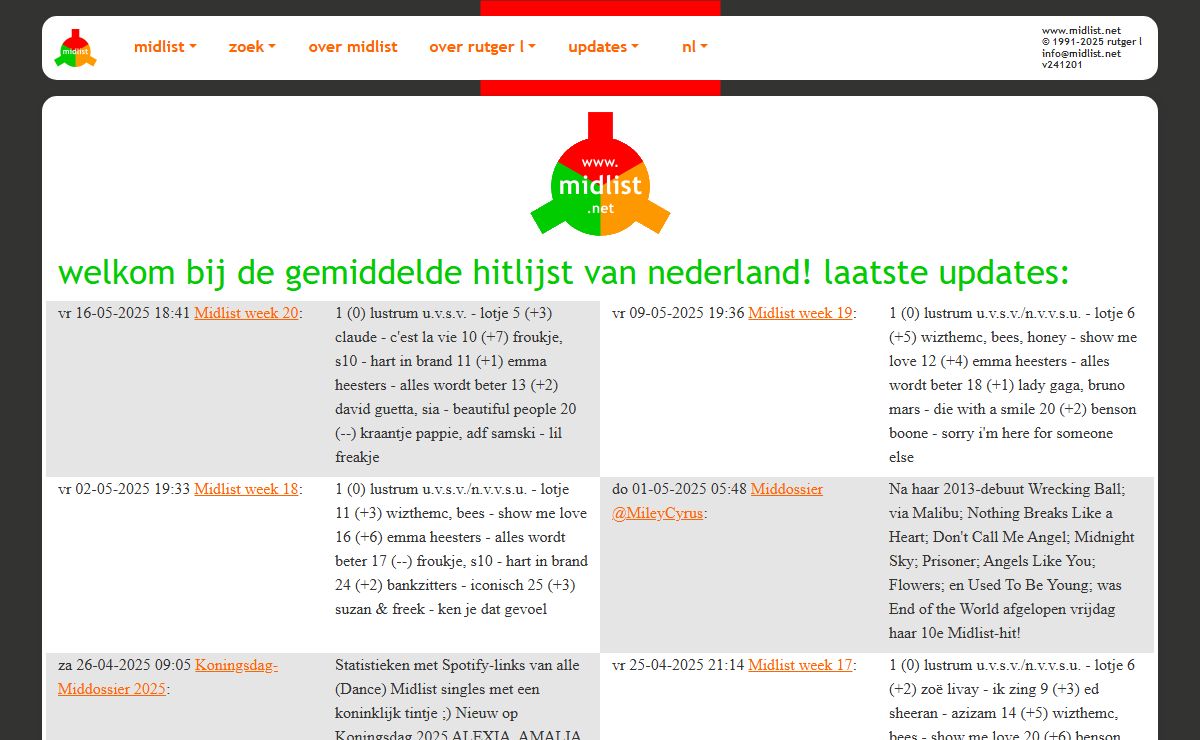
Task: Click the welkom bij de gemiddelde hitlijst heading
Action: [x=564, y=272]
